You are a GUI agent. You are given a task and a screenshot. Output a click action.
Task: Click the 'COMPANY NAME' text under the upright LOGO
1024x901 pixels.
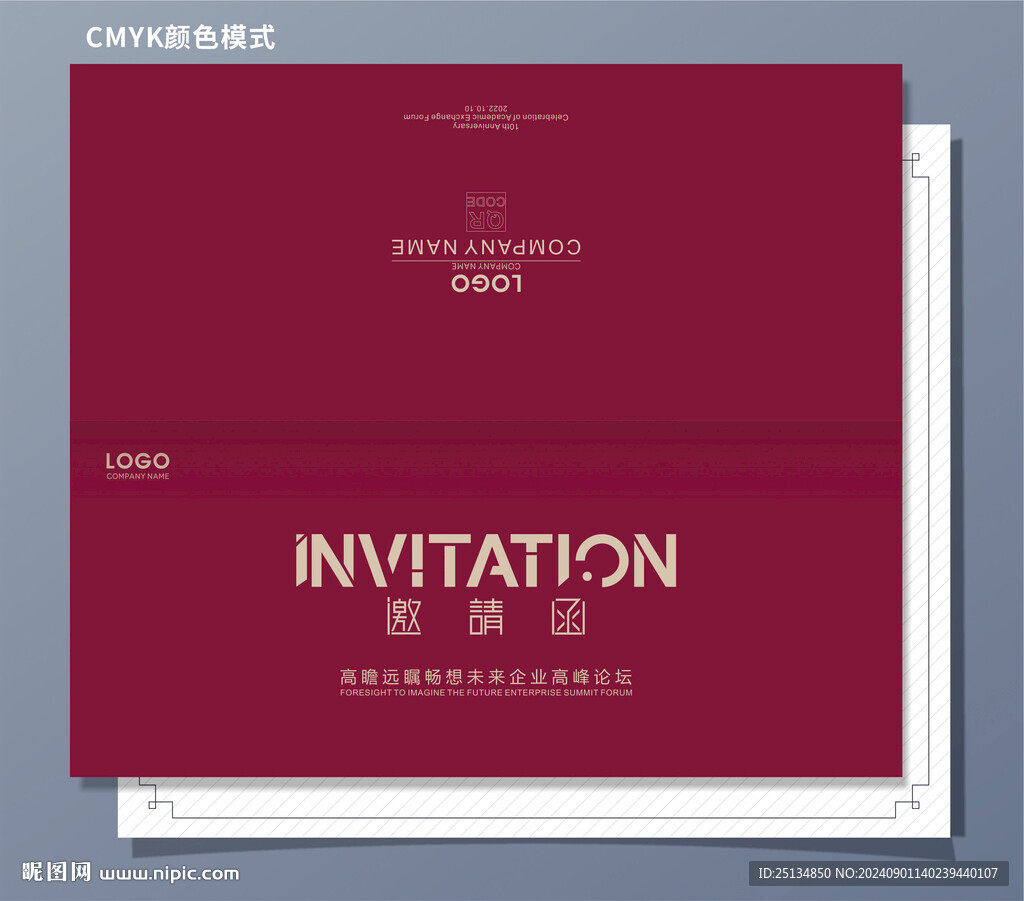138,477
